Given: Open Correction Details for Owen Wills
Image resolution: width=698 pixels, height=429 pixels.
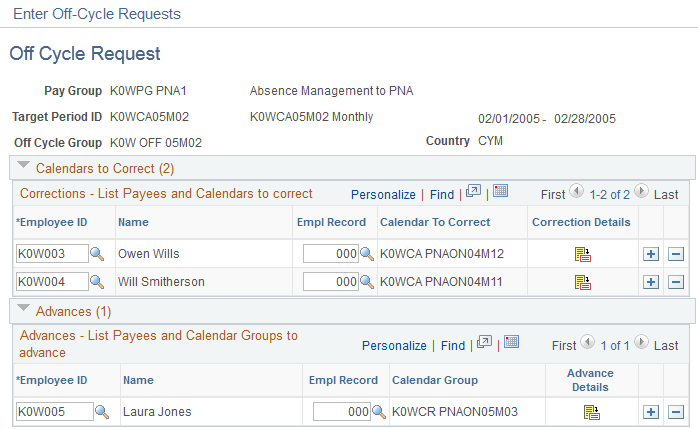Looking at the screenshot, I should pos(582,255).
